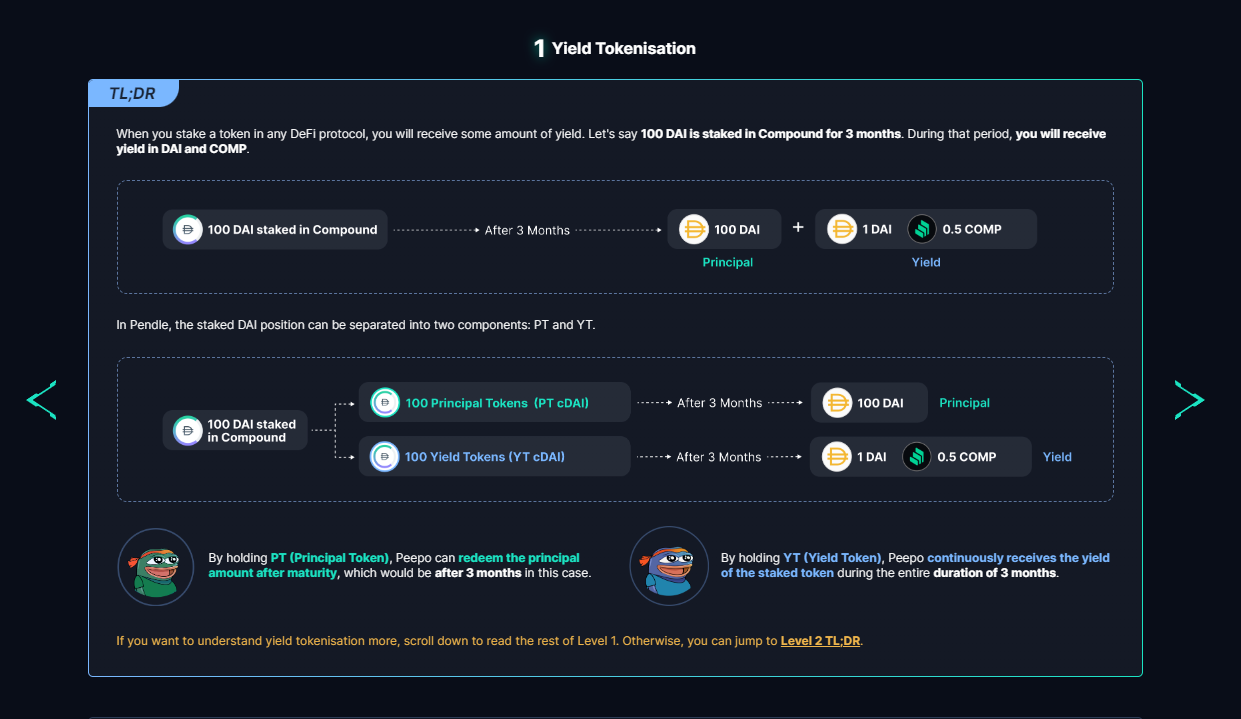Click the DAI coin icon beside top '1 DAI'
The image size is (1241, 719).
click(x=842, y=230)
